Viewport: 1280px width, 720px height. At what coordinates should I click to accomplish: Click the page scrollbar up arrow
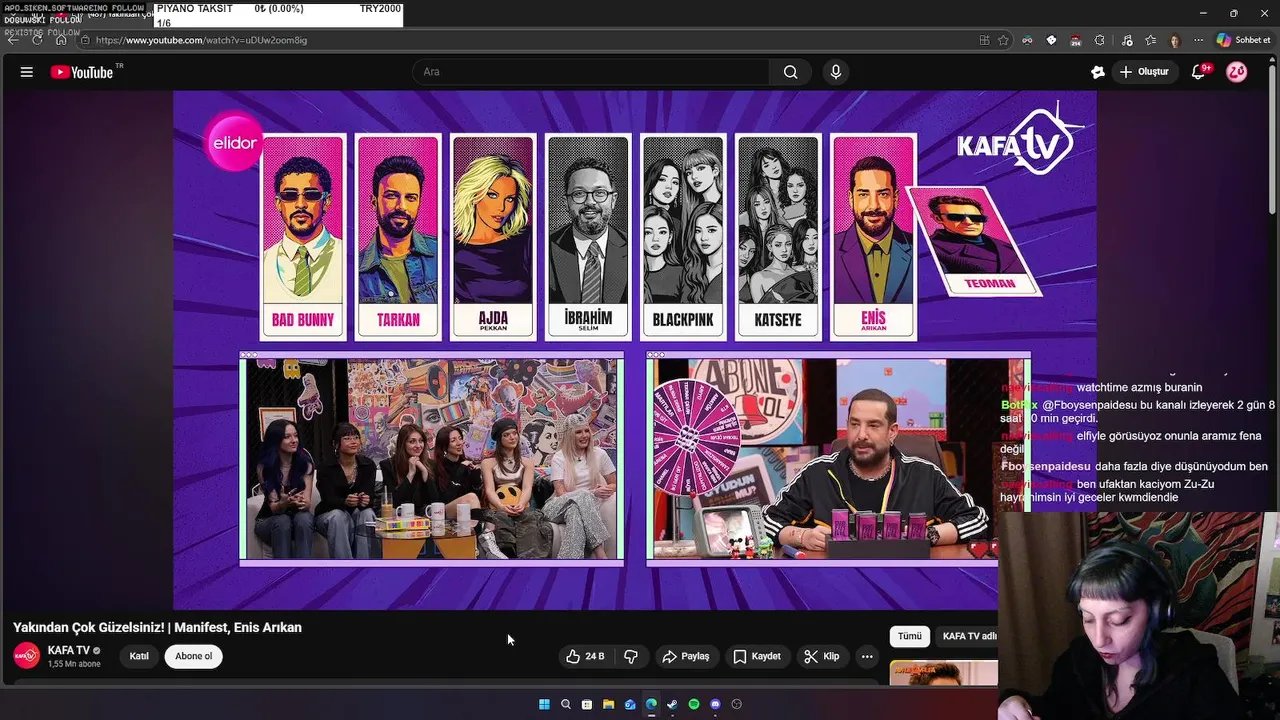click(1274, 62)
